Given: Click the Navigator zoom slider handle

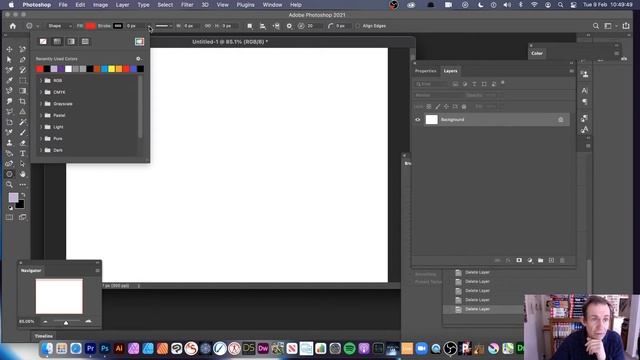Looking at the screenshot, I should tap(66, 322).
